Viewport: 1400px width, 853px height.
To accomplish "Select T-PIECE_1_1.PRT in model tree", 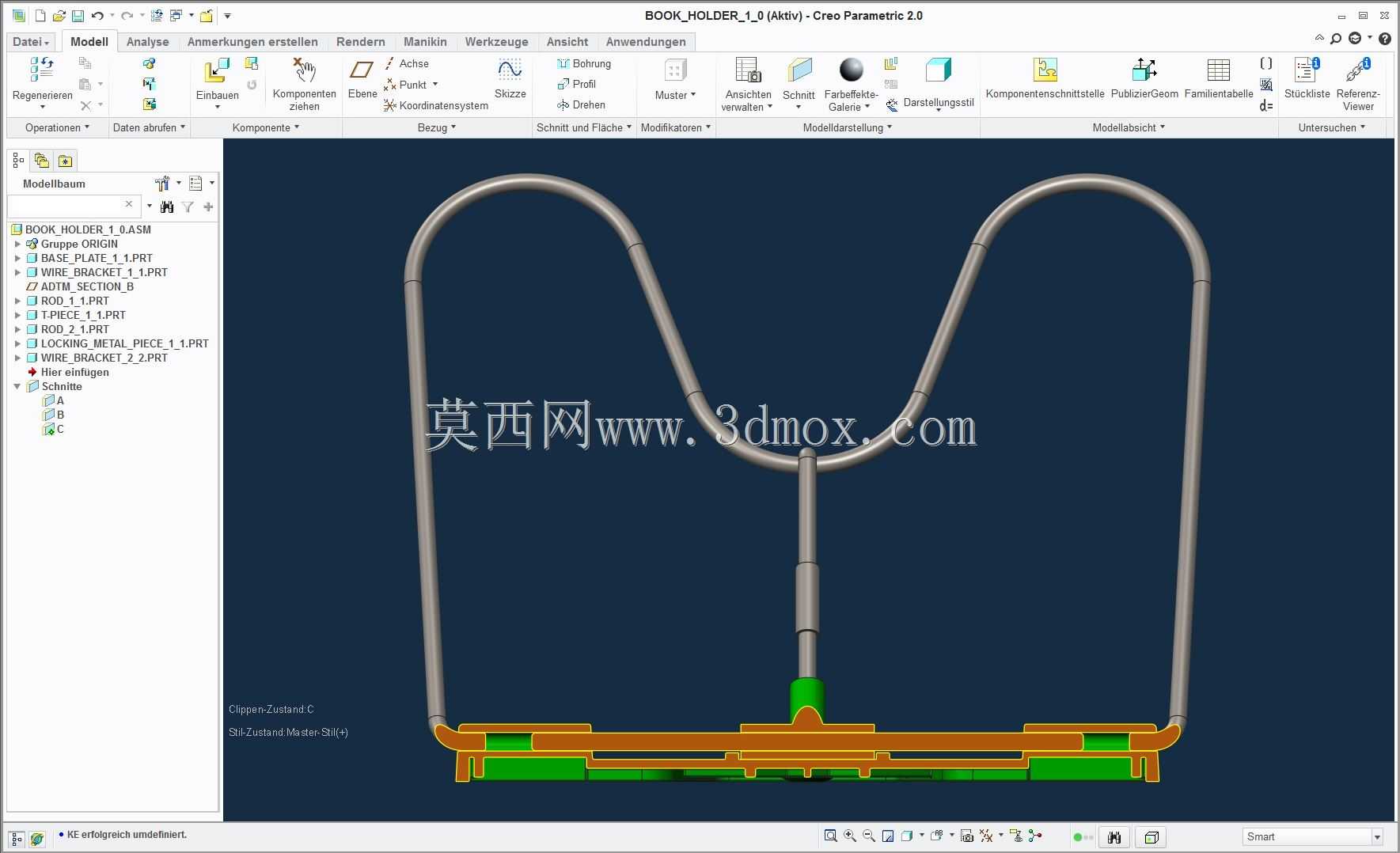I will 83,315.
